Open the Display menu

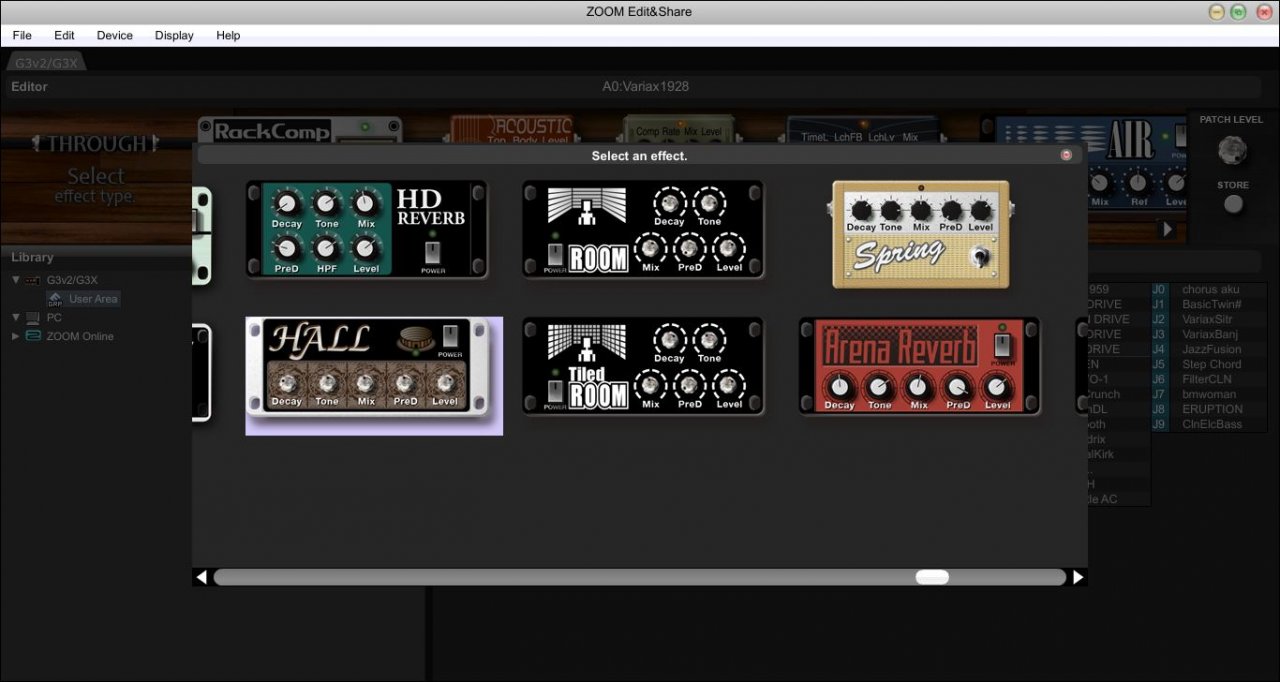click(x=174, y=35)
